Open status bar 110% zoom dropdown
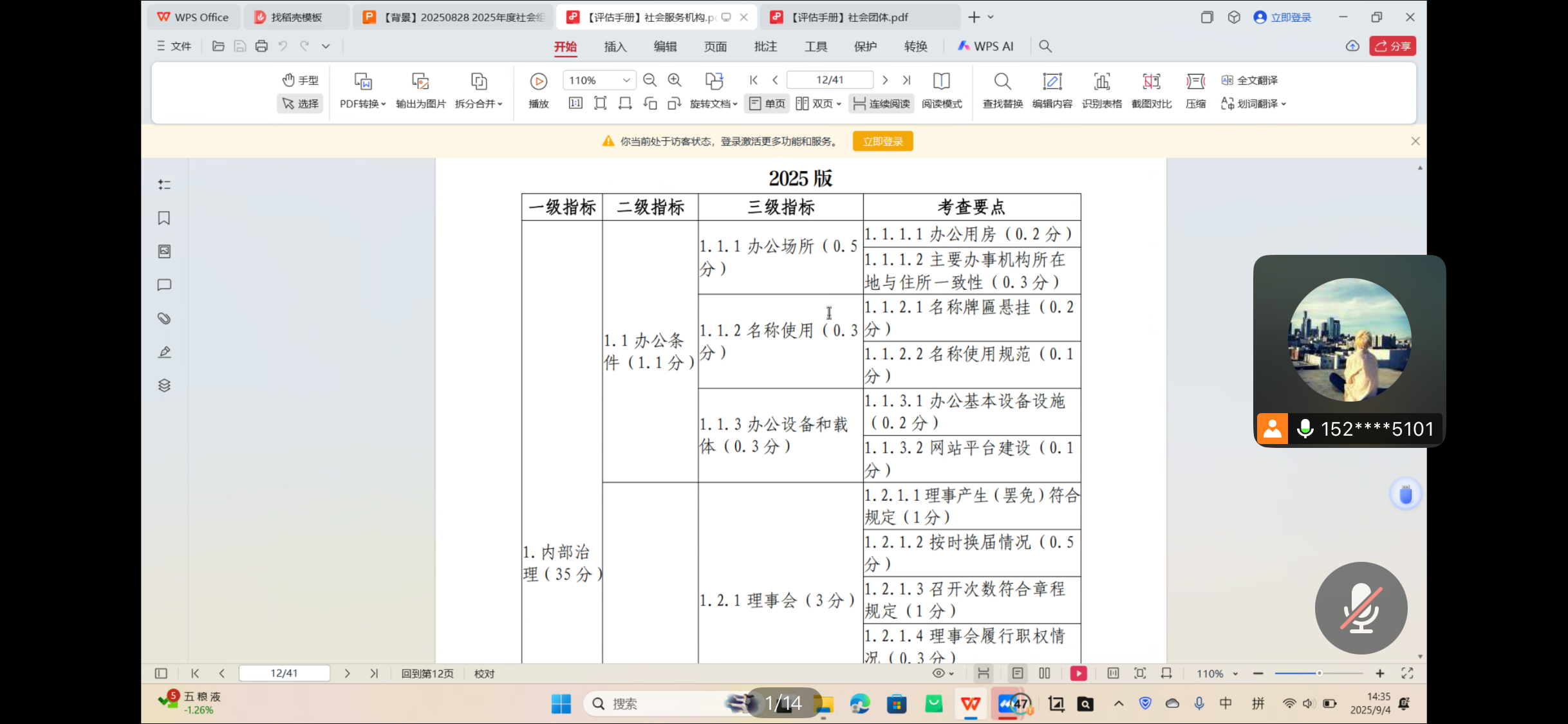Viewport: 1568px width, 724px height. tap(1217, 674)
